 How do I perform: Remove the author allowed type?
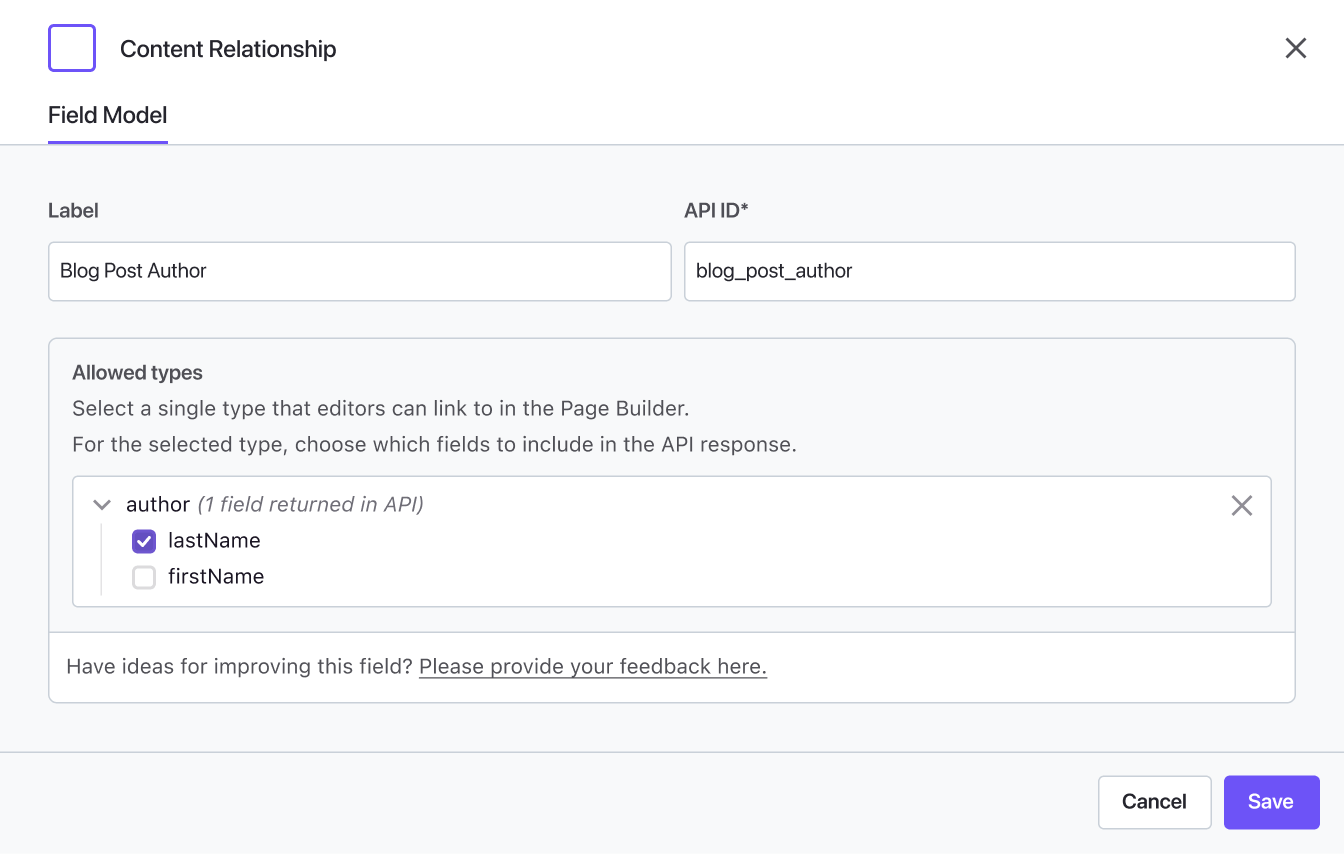pos(1241,506)
